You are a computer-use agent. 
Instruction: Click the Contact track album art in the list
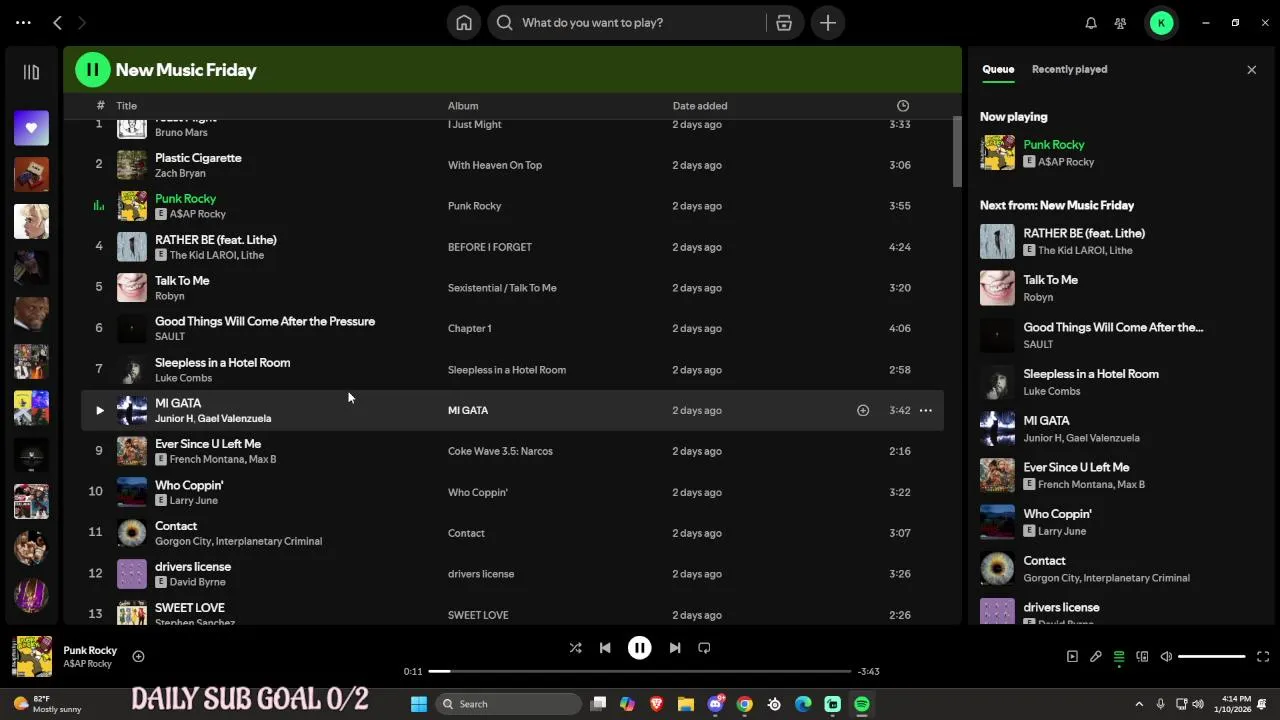[132, 533]
